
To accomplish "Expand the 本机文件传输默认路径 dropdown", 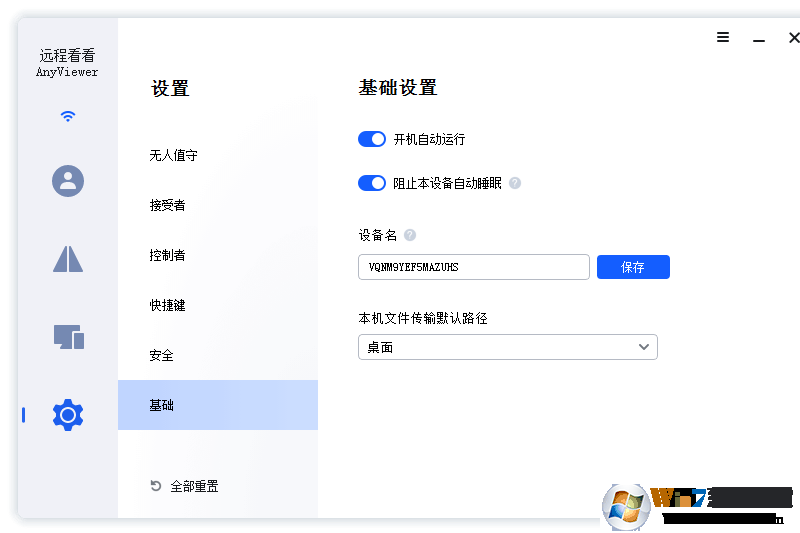I will (507, 347).
